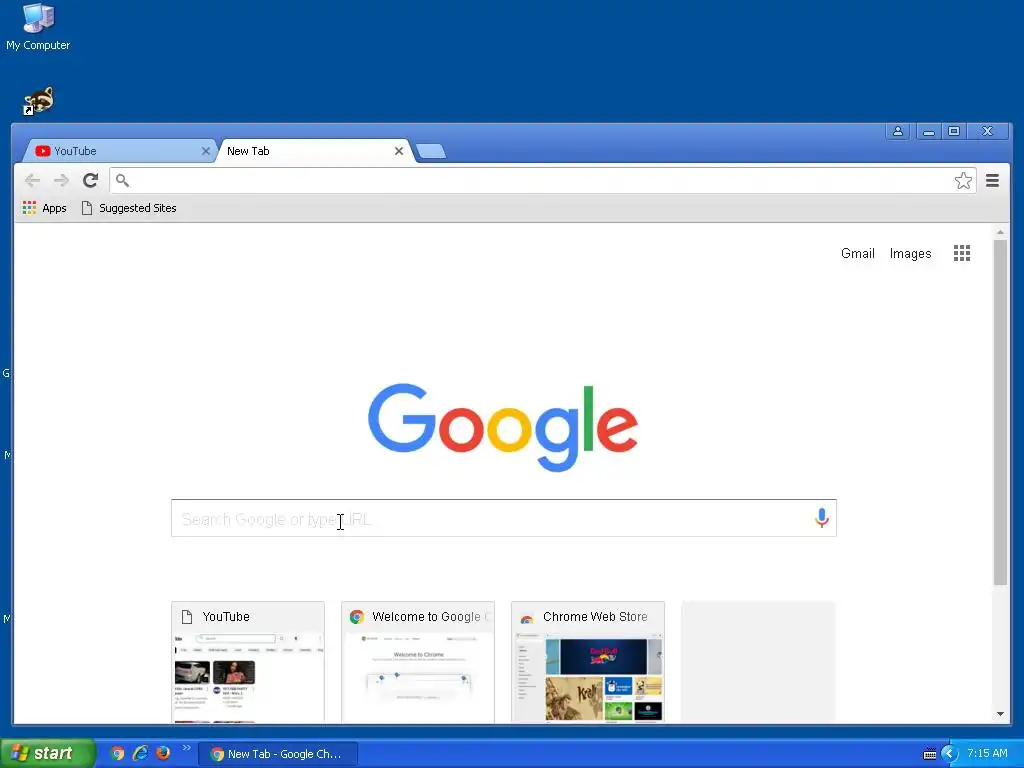Start voice search with microphone icon
Image resolution: width=1024 pixels, height=768 pixels.
822,518
